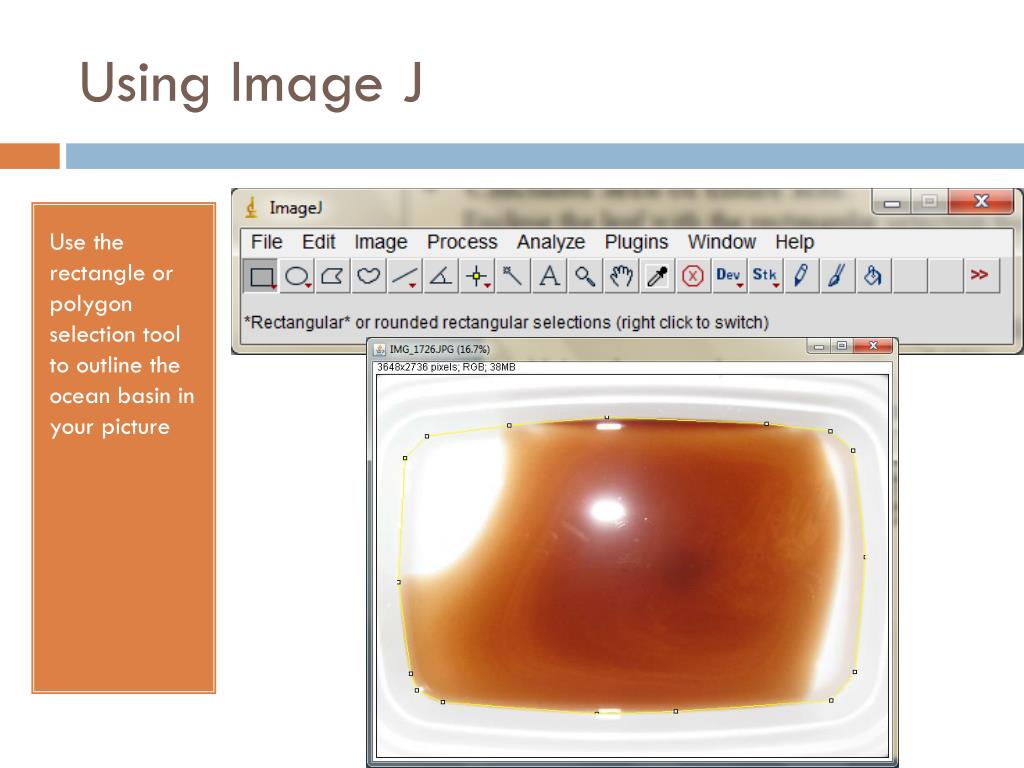Click the orange instruction text box

click(123, 448)
